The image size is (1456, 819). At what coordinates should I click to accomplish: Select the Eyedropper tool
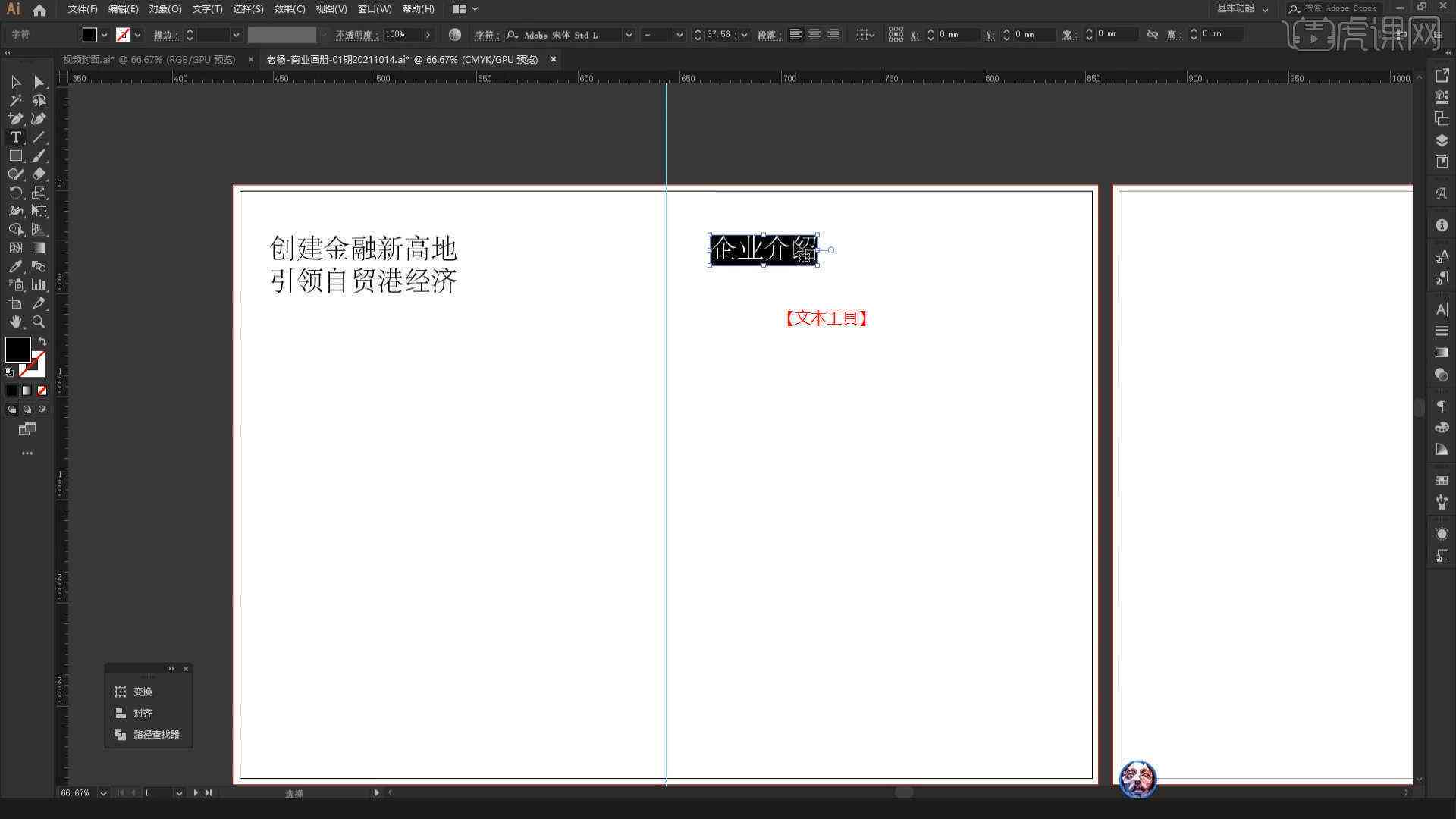coord(15,266)
